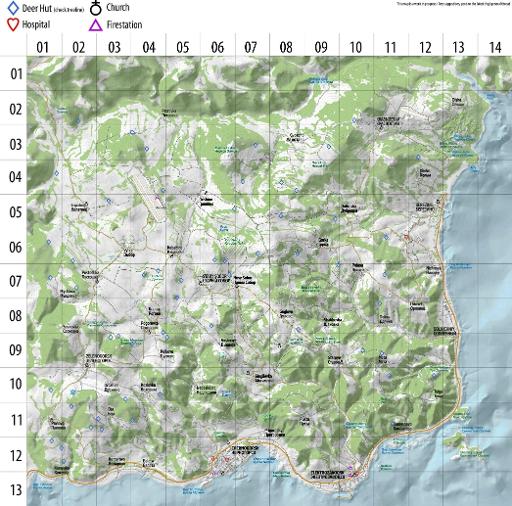The image size is (512, 506).
Task: Select the 'Firestation' legend label
Action: (x=124, y=25)
